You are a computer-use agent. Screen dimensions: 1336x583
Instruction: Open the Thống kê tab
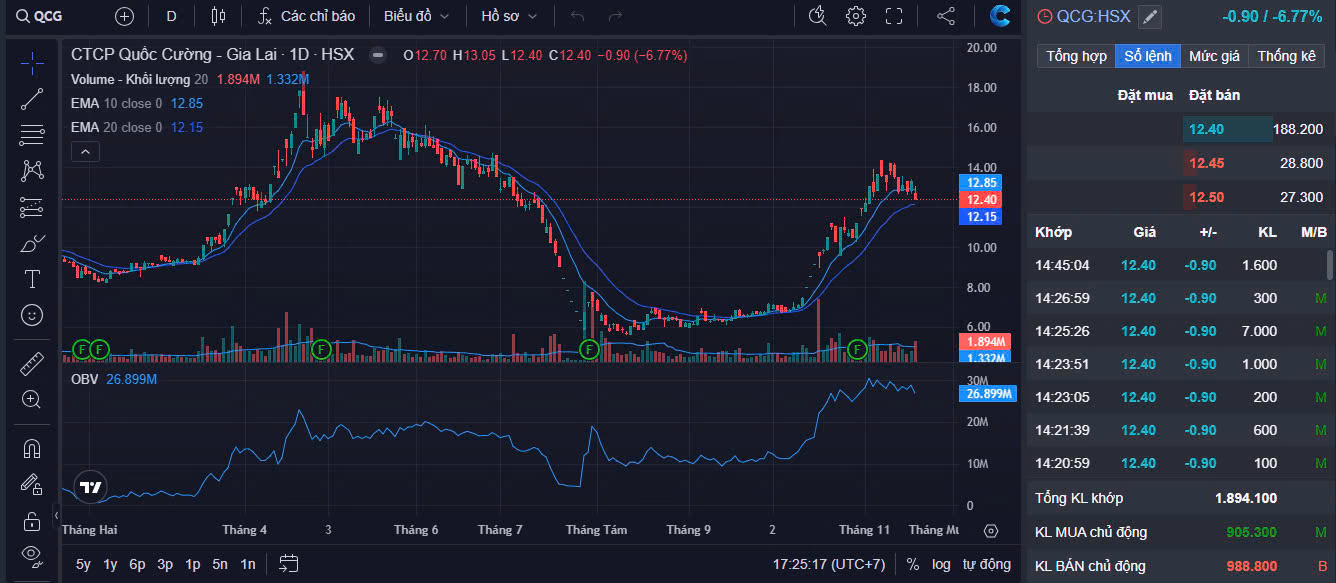click(x=1286, y=56)
